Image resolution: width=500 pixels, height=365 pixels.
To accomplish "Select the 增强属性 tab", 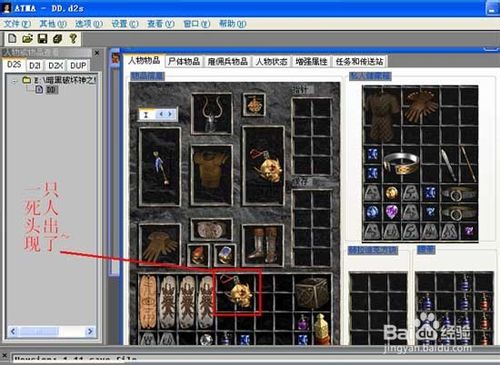I will coord(311,61).
